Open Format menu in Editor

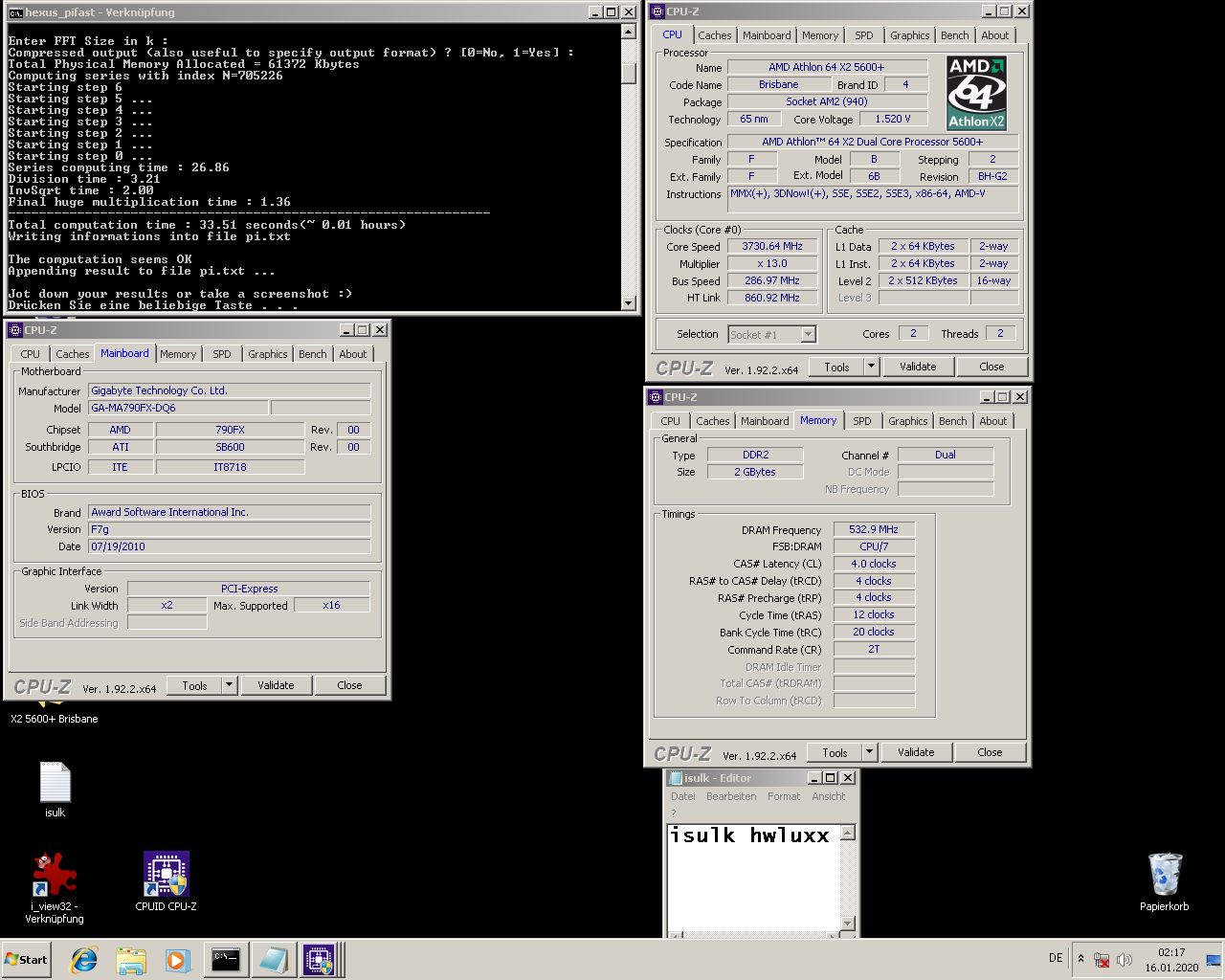[784, 796]
